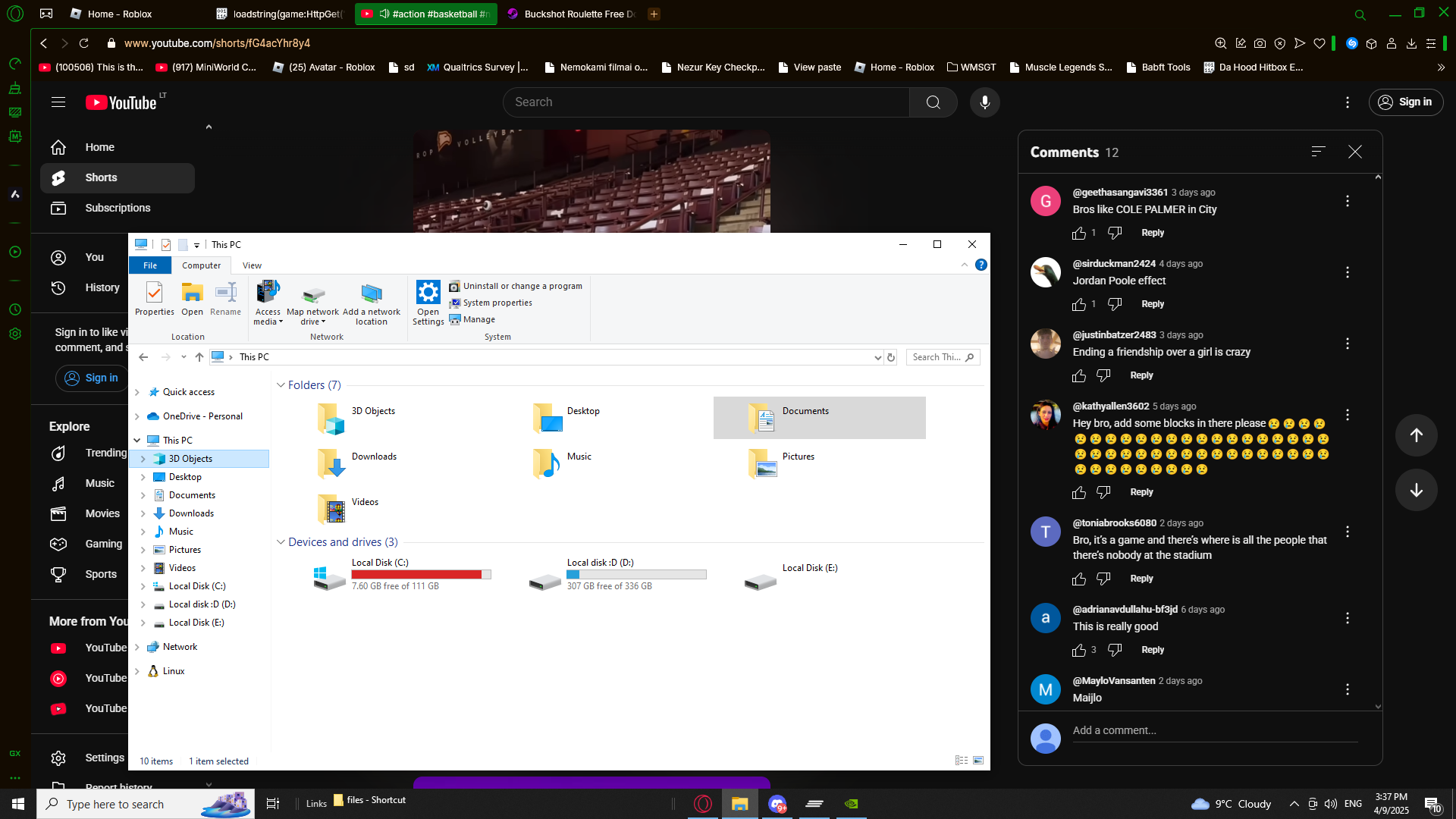Image resolution: width=1456 pixels, height=819 pixels.
Task: Open the comments sort options
Action: pyautogui.click(x=1319, y=152)
